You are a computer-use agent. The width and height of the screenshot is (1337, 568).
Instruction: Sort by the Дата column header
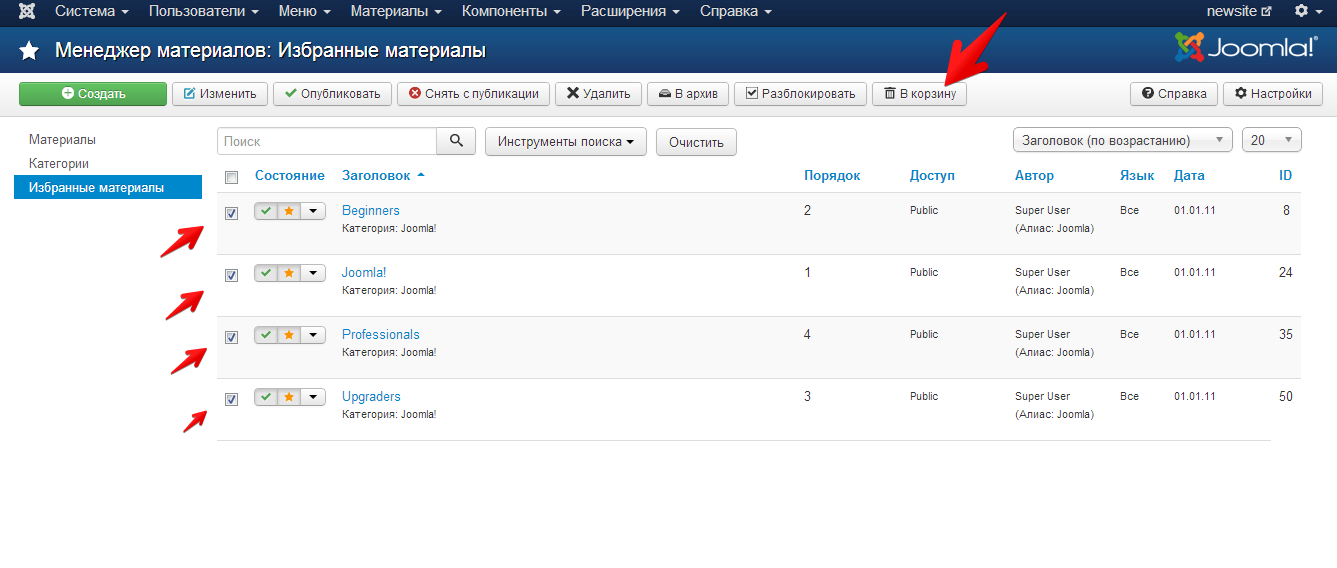point(1189,176)
